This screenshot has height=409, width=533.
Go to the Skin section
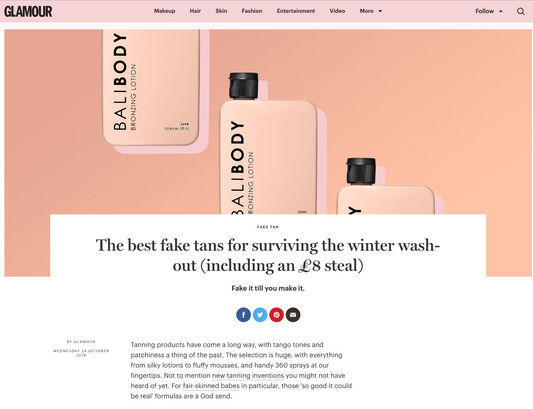click(x=221, y=11)
